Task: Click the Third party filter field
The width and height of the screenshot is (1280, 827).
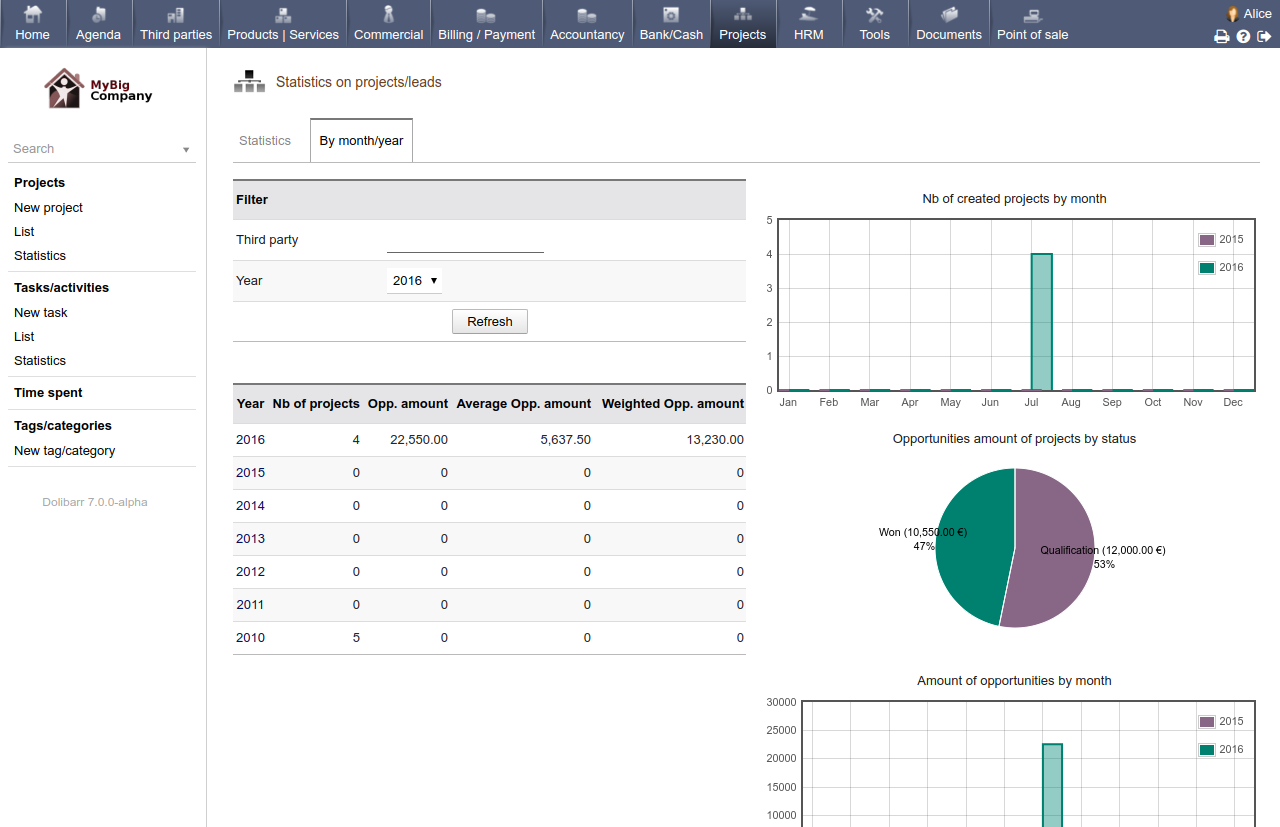Action: point(465,241)
